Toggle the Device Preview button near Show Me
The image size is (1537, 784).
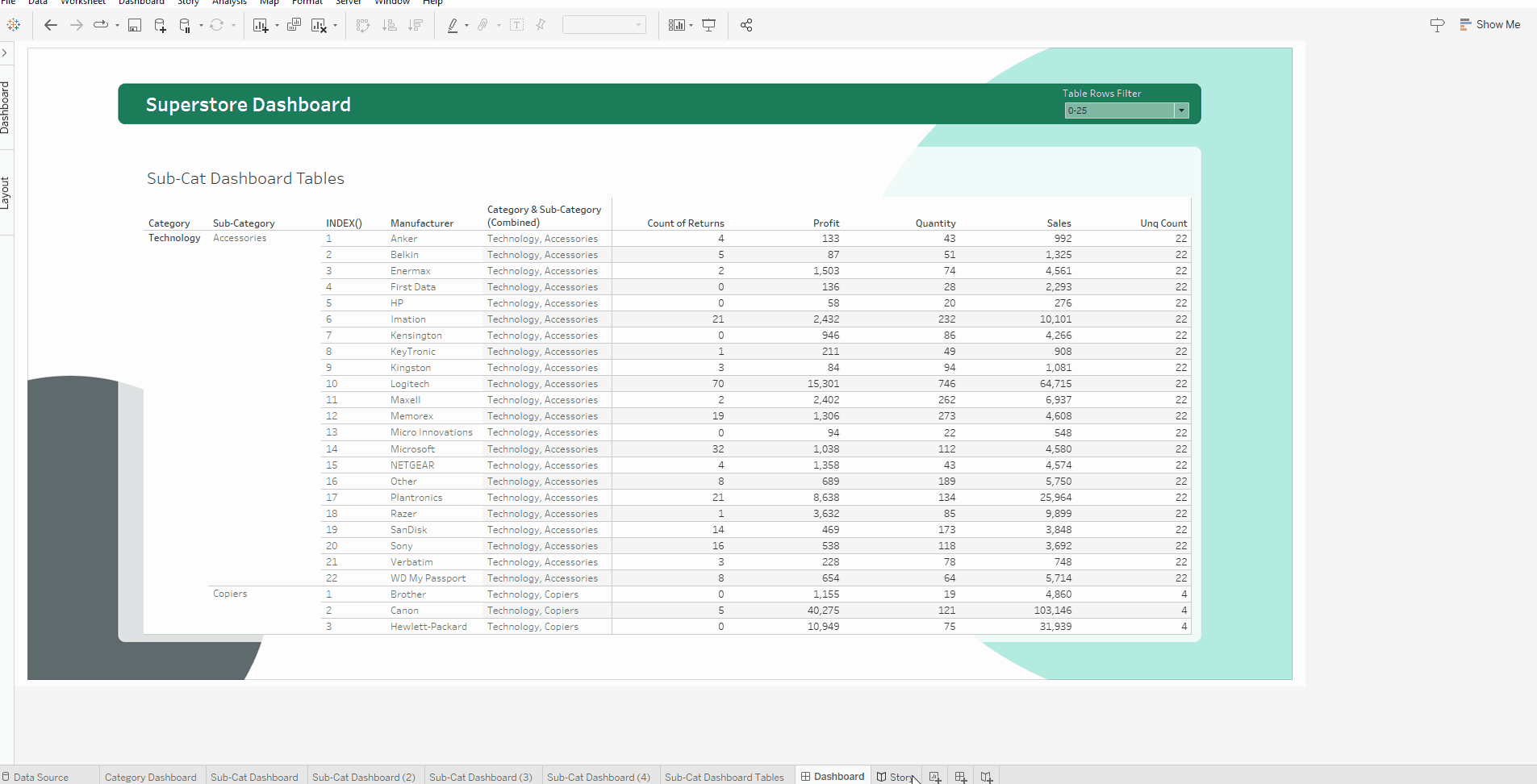[1437, 25]
